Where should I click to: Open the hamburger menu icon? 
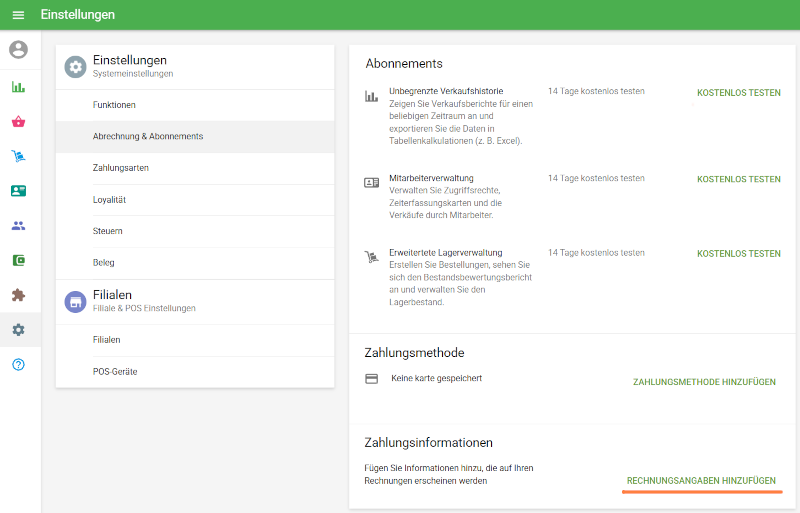pos(18,15)
